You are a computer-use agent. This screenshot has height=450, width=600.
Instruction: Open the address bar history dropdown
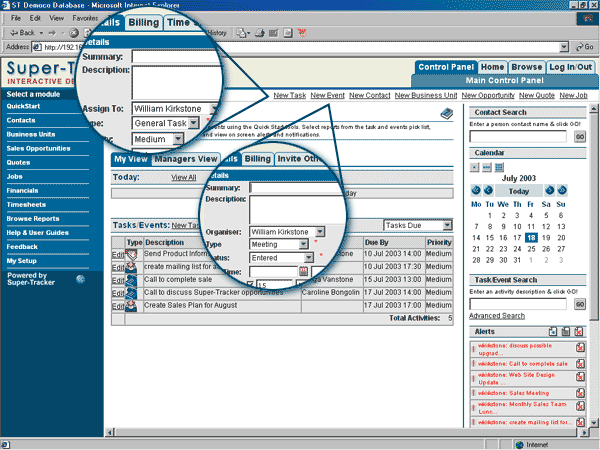click(564, 47)
